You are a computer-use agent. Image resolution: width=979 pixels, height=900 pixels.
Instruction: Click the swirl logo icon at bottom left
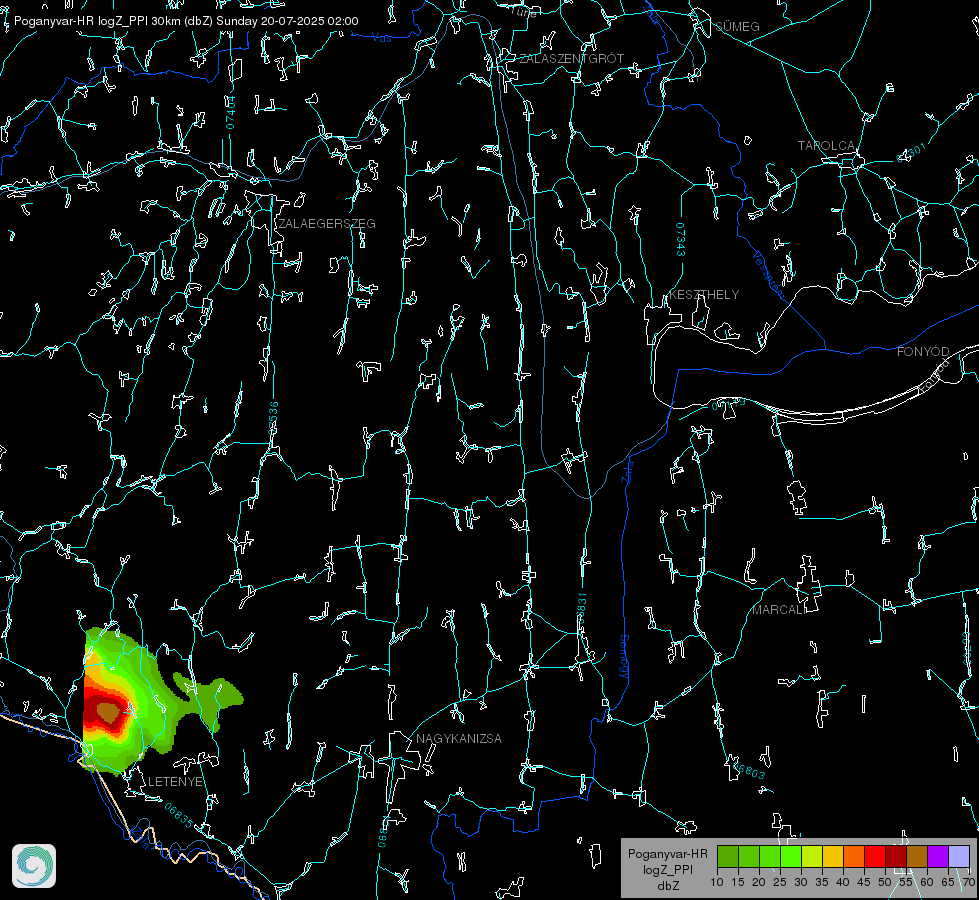(x=34, y=866)
